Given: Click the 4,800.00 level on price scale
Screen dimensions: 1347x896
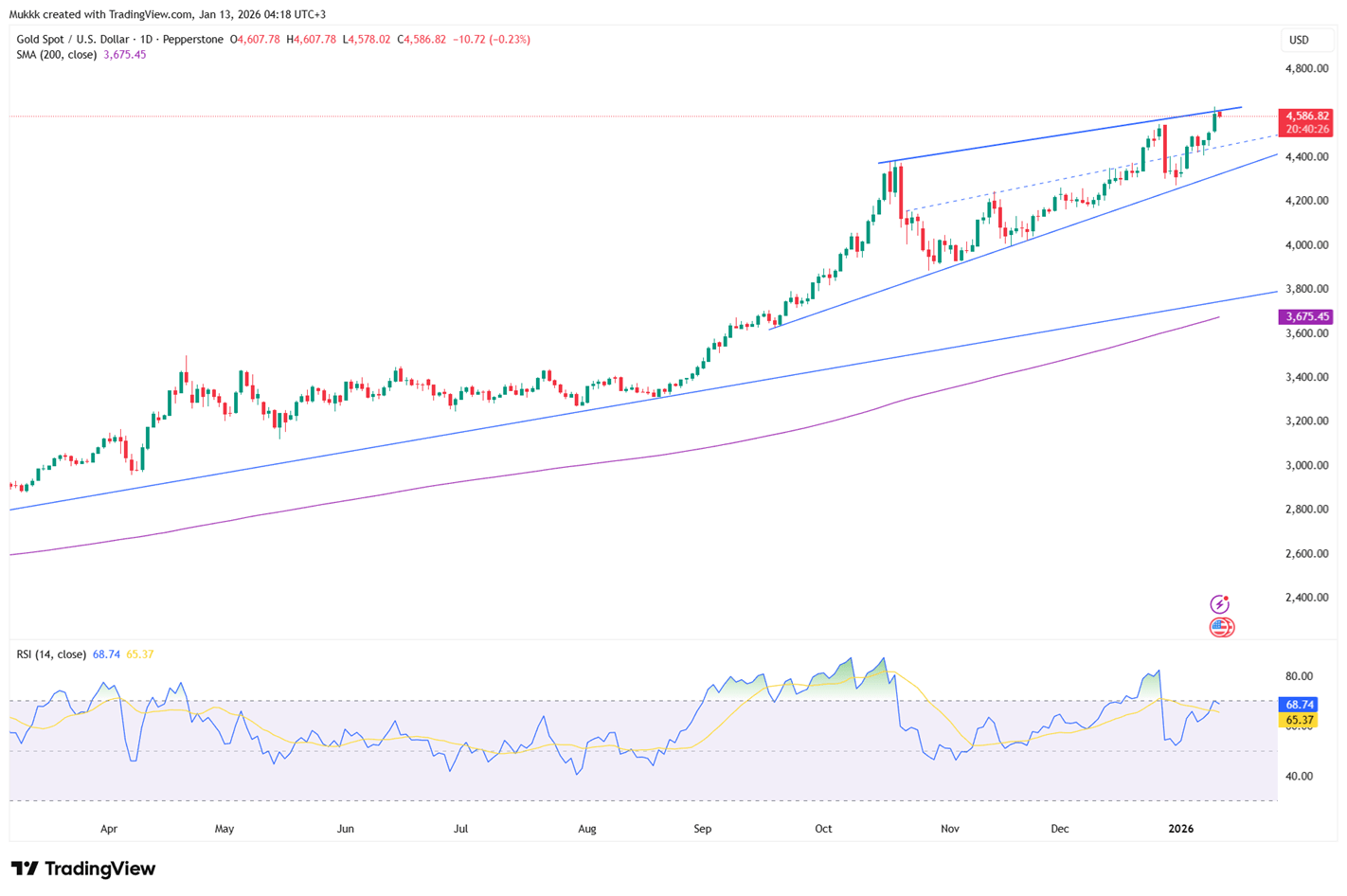Looking at the screenshot, I should tap(1305, 69).
